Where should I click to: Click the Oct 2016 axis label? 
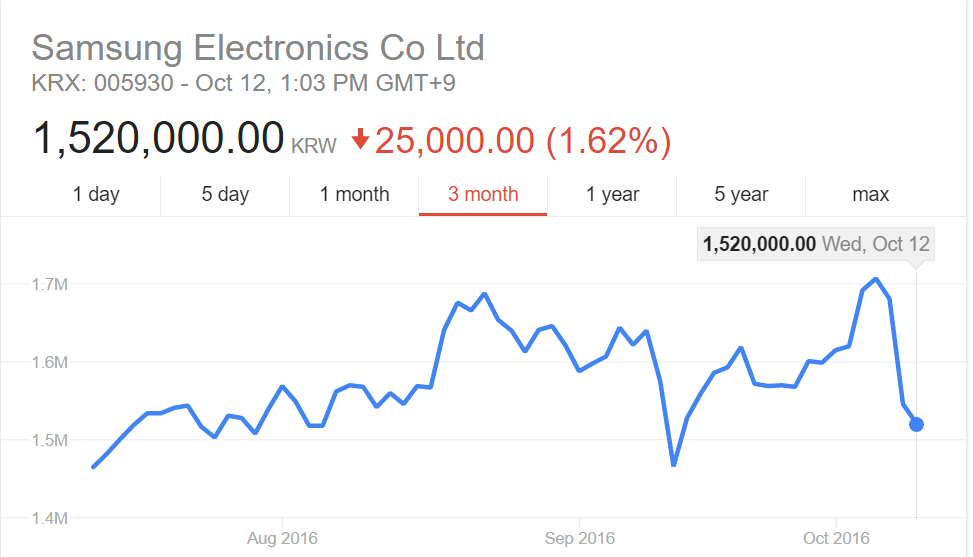click(x=836, y=538)
